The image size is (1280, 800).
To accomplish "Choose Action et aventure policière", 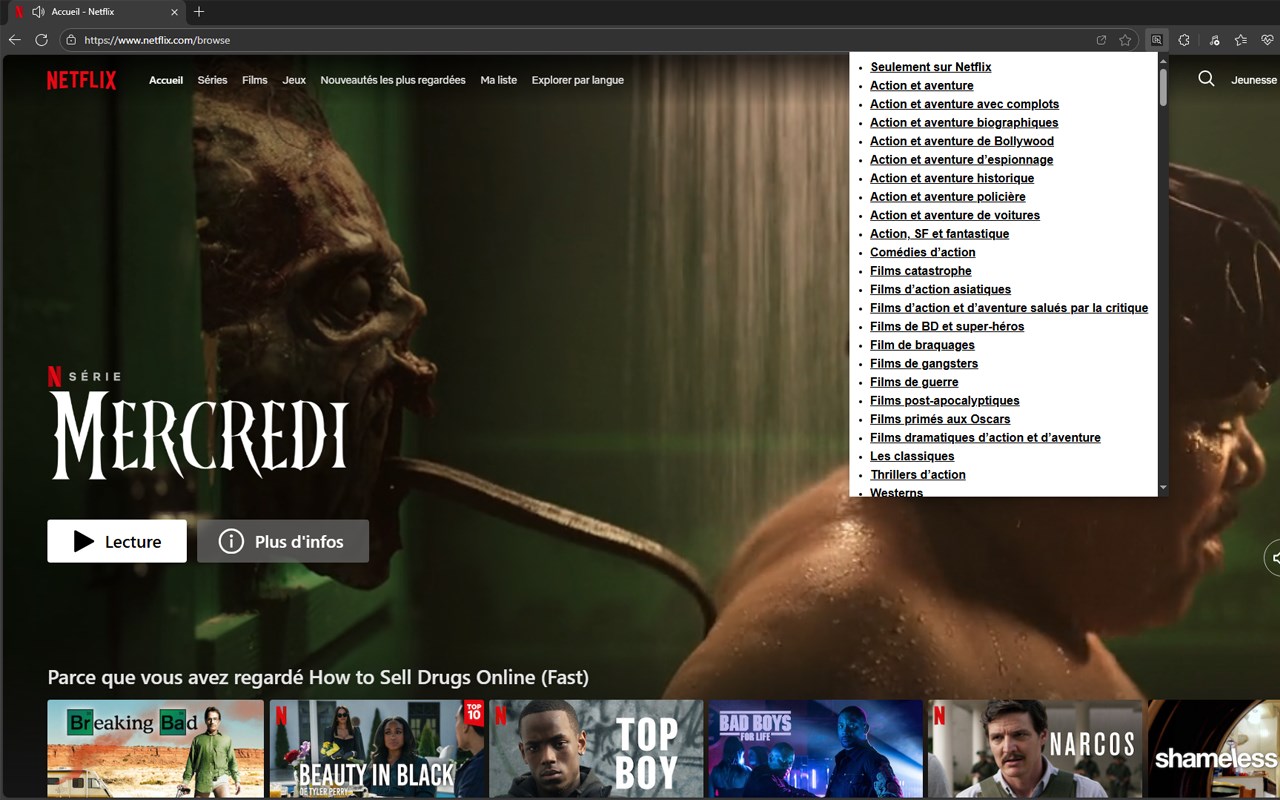I will [948, 196].
